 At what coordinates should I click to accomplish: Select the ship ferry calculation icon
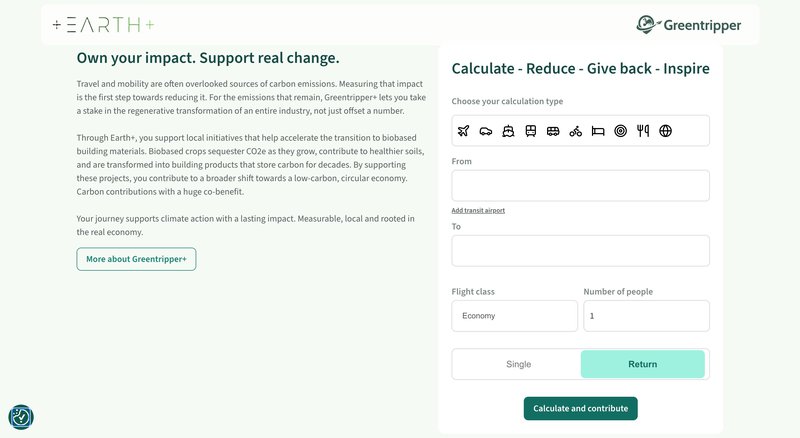point(508,131)
